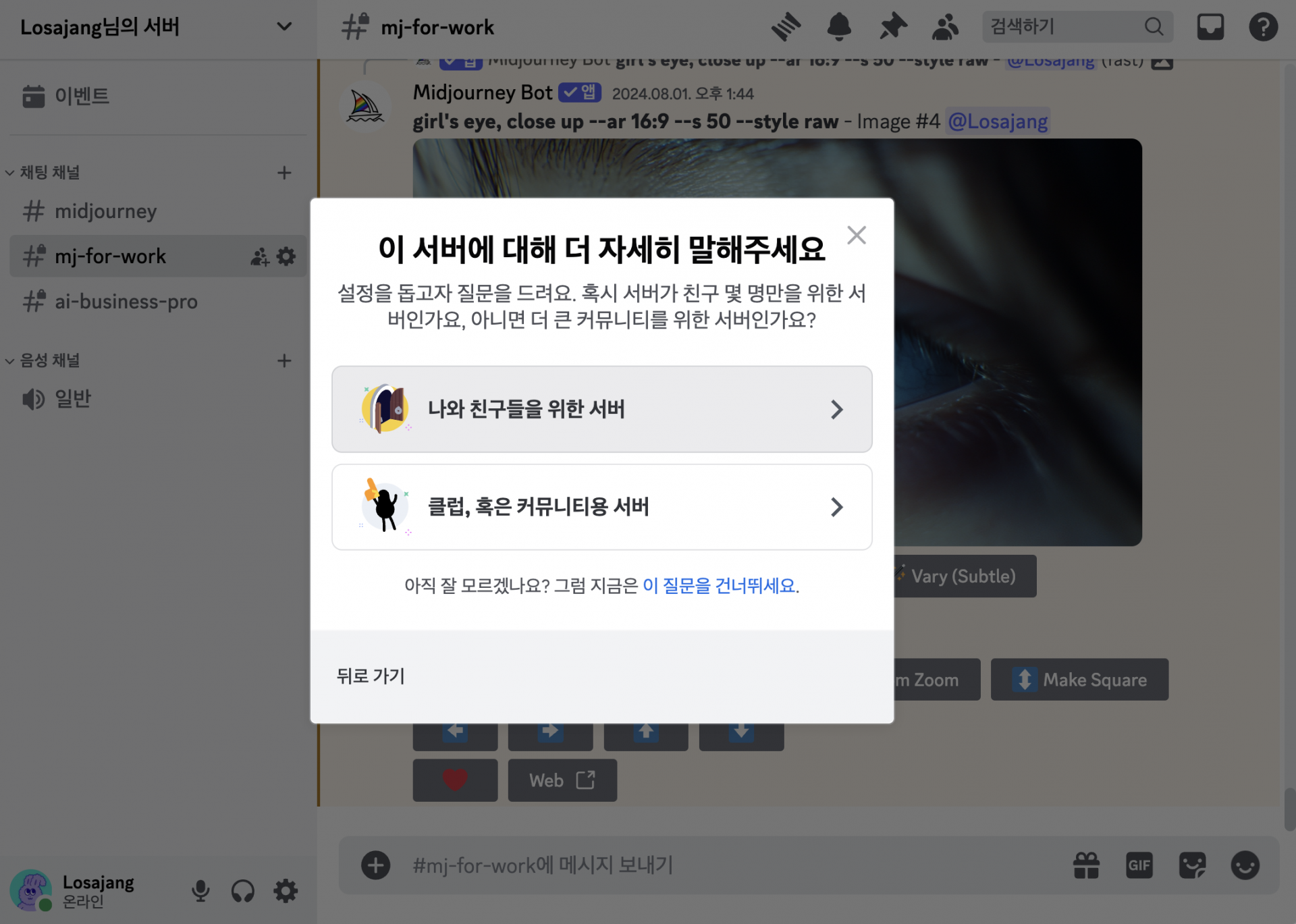
Task: Click the help question mark icon
Action: pos(1262,27)
